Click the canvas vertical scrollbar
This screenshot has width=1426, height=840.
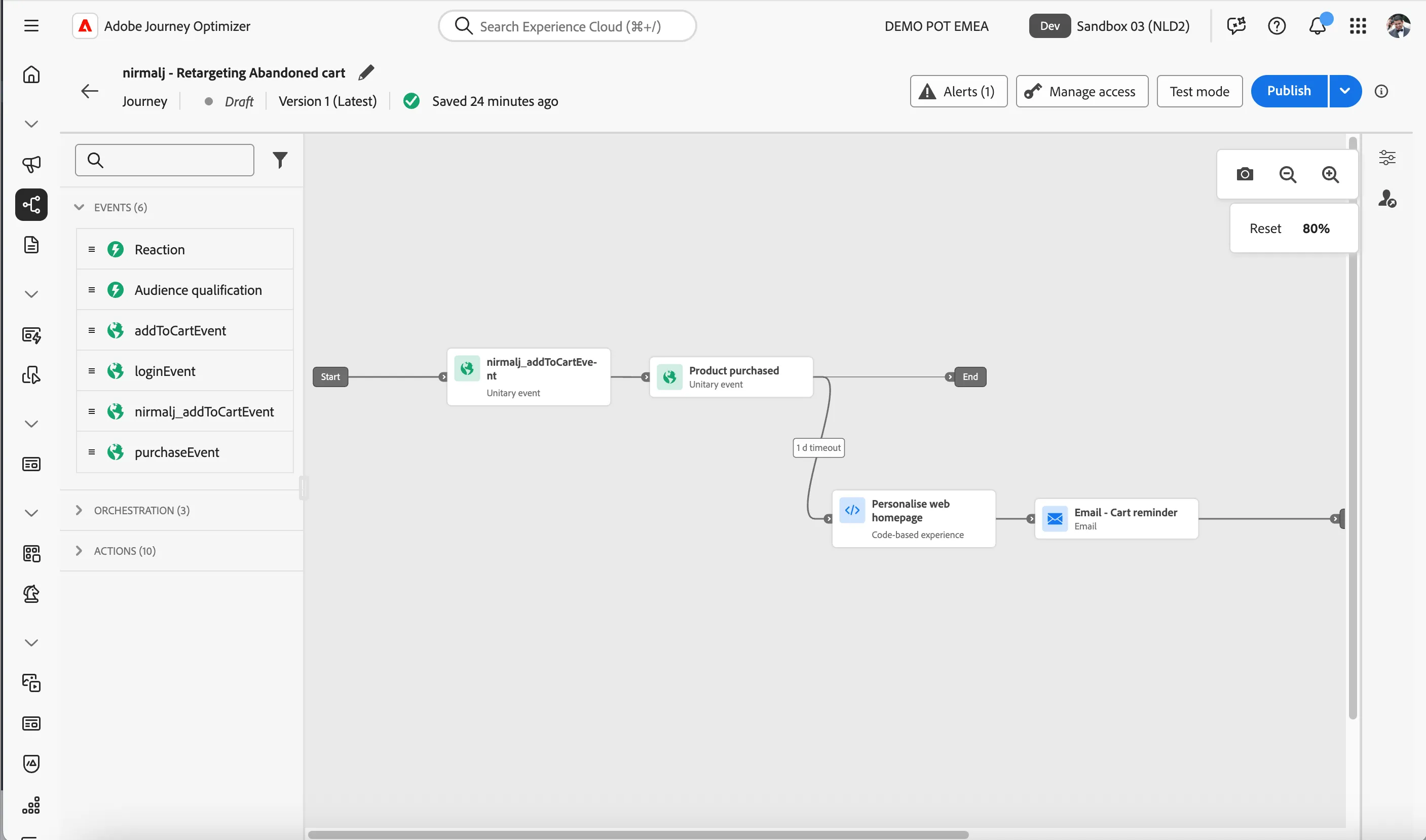pos(1353,428)
